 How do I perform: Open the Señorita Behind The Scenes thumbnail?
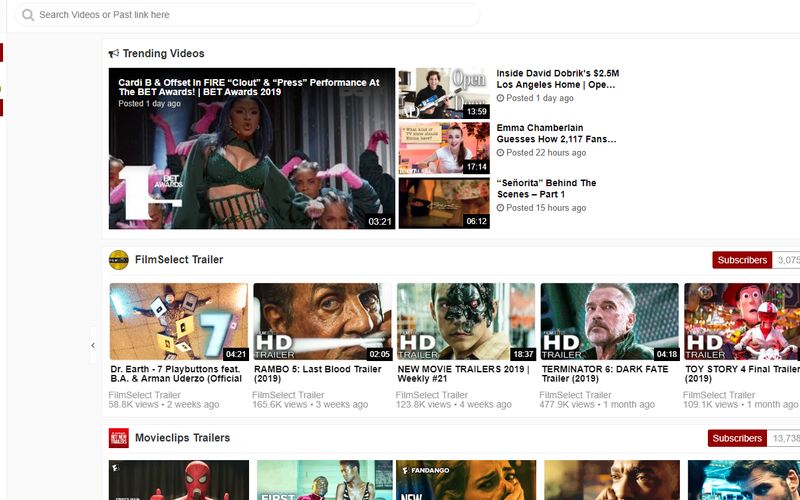click(444, 203)
